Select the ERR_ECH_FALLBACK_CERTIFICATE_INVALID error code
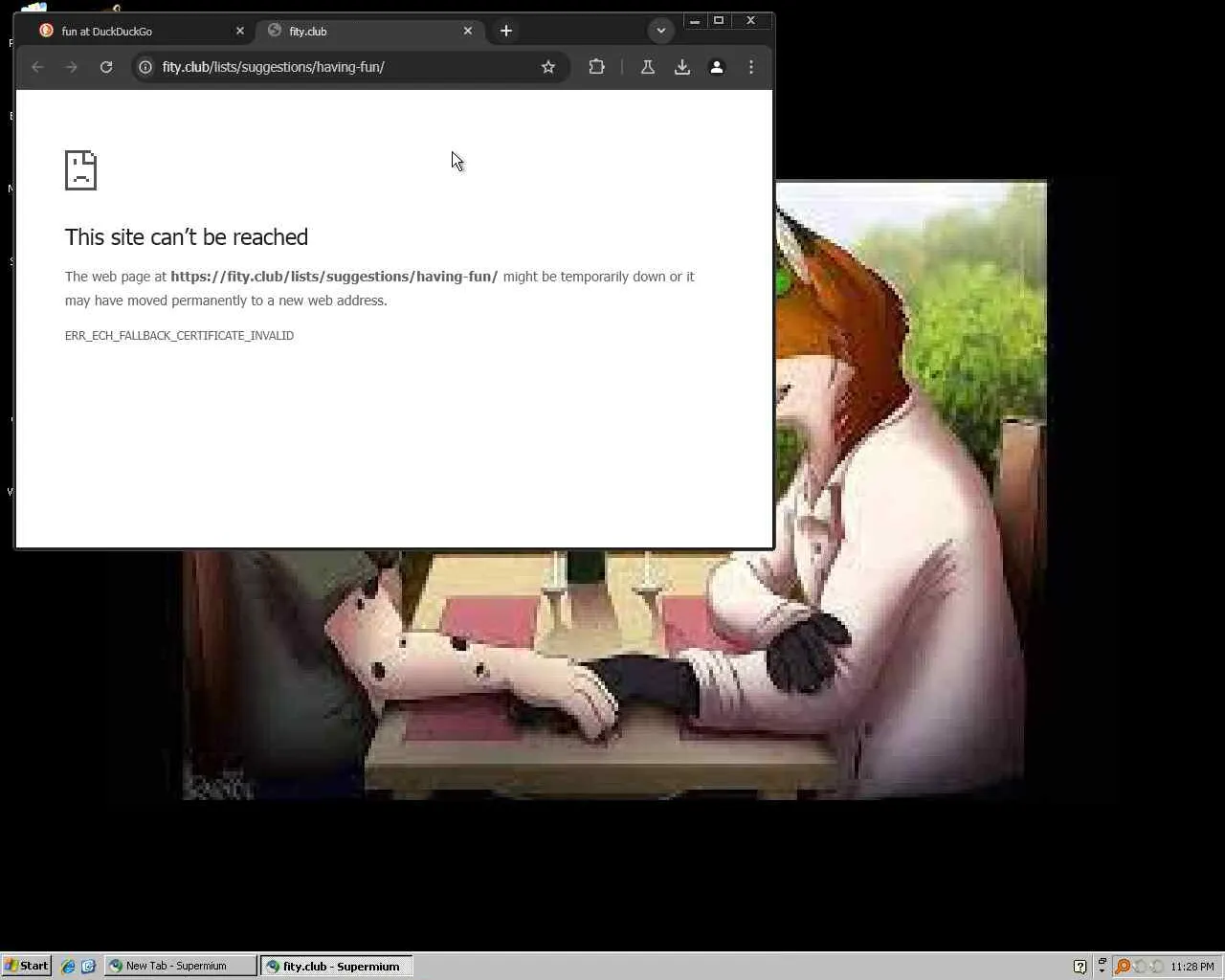Screen dimensions: 1225x980 point(179,336)
